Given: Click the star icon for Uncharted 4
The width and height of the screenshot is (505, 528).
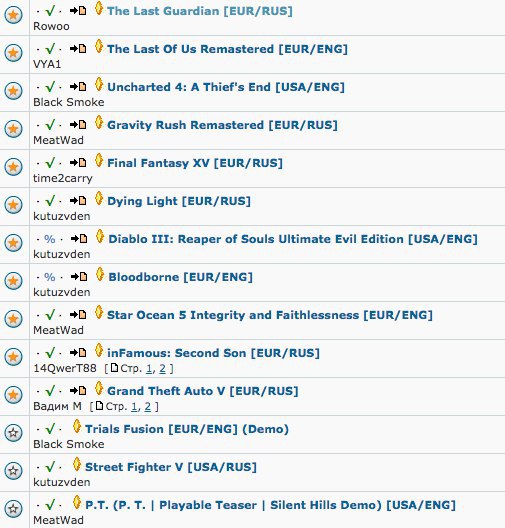Looking at the screenshot, I should tap(13, 91).
